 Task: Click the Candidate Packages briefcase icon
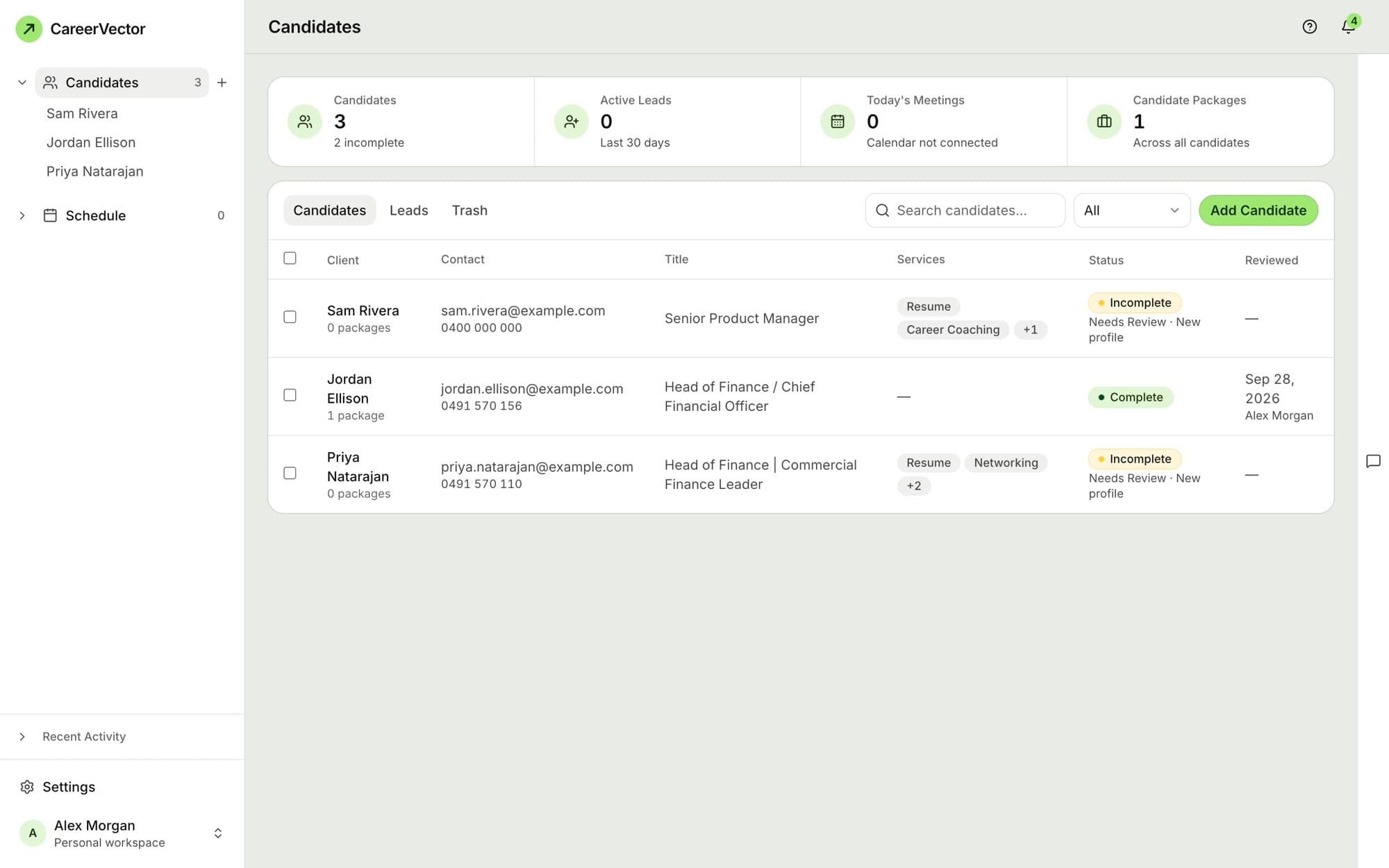click(1104, 122)
